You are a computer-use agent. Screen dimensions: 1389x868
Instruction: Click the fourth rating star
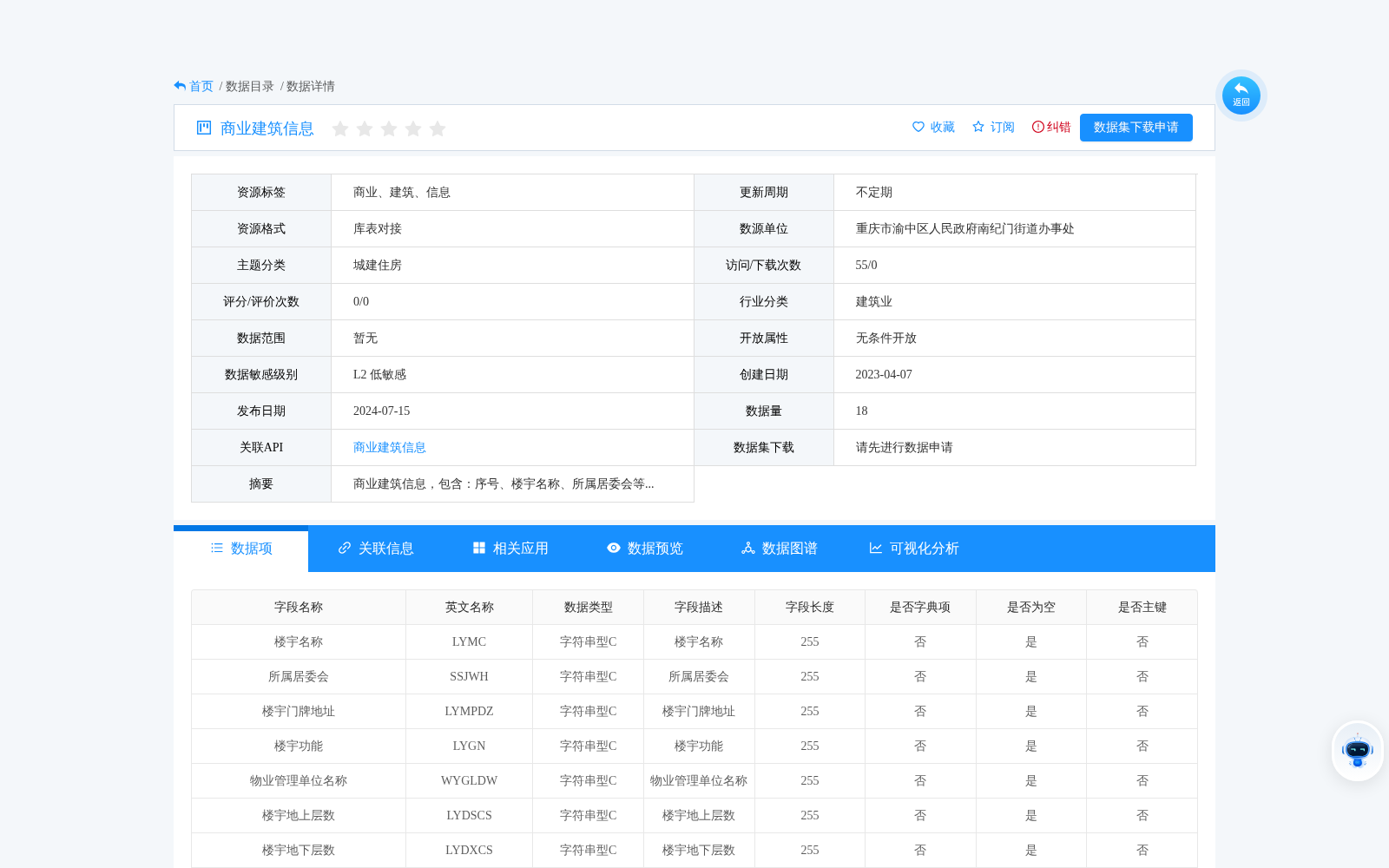pos(413,128)
